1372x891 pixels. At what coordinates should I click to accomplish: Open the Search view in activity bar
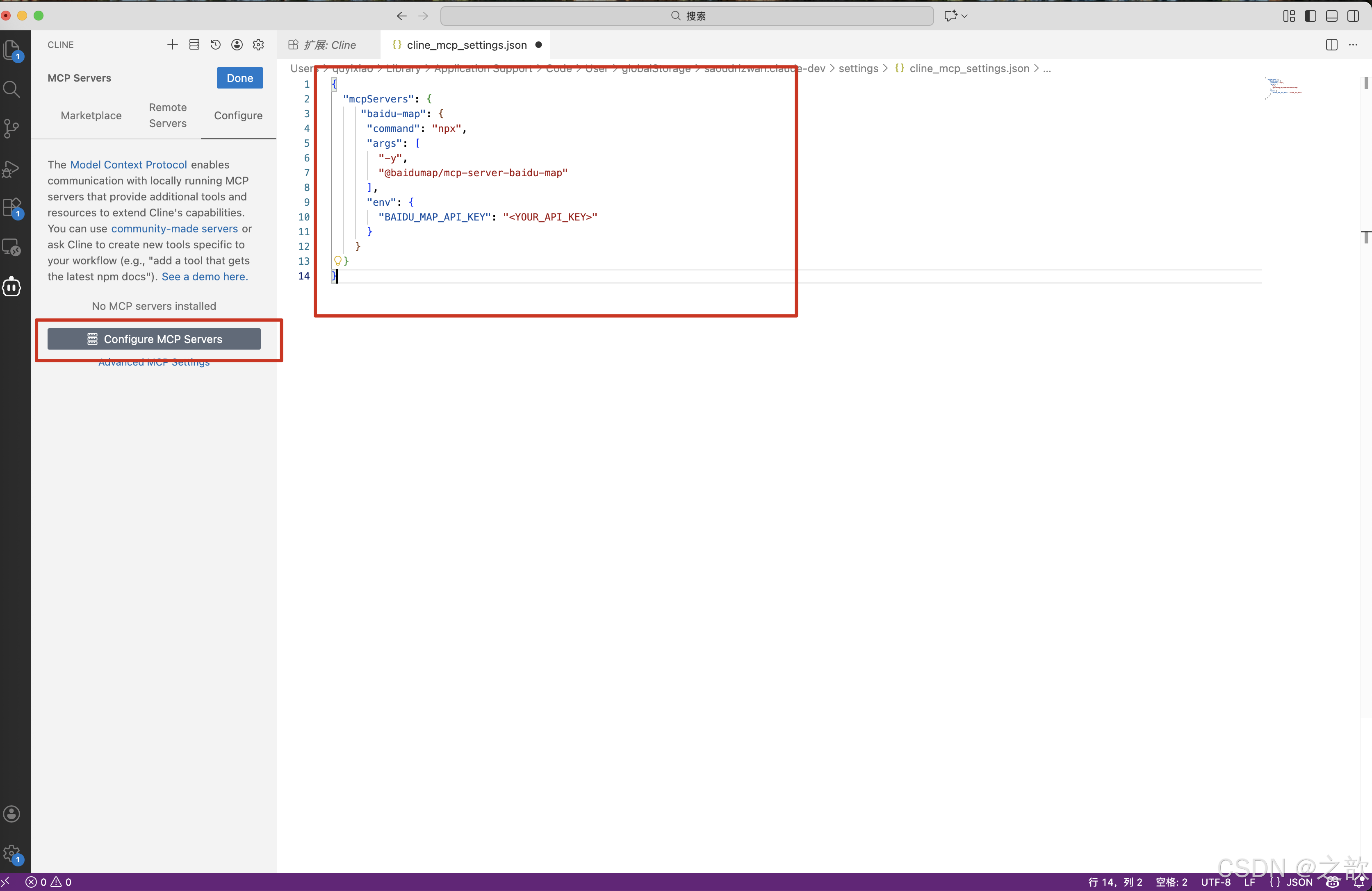[x=11, y=89]
